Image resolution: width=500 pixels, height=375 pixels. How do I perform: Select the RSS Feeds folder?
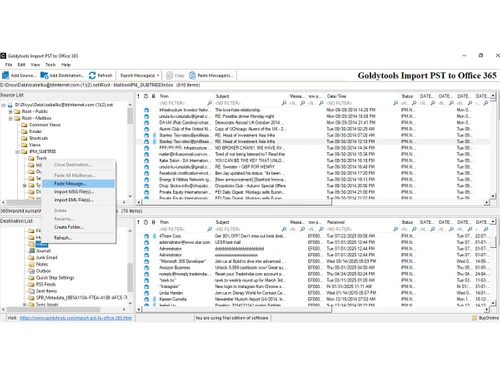pos(46,284)
